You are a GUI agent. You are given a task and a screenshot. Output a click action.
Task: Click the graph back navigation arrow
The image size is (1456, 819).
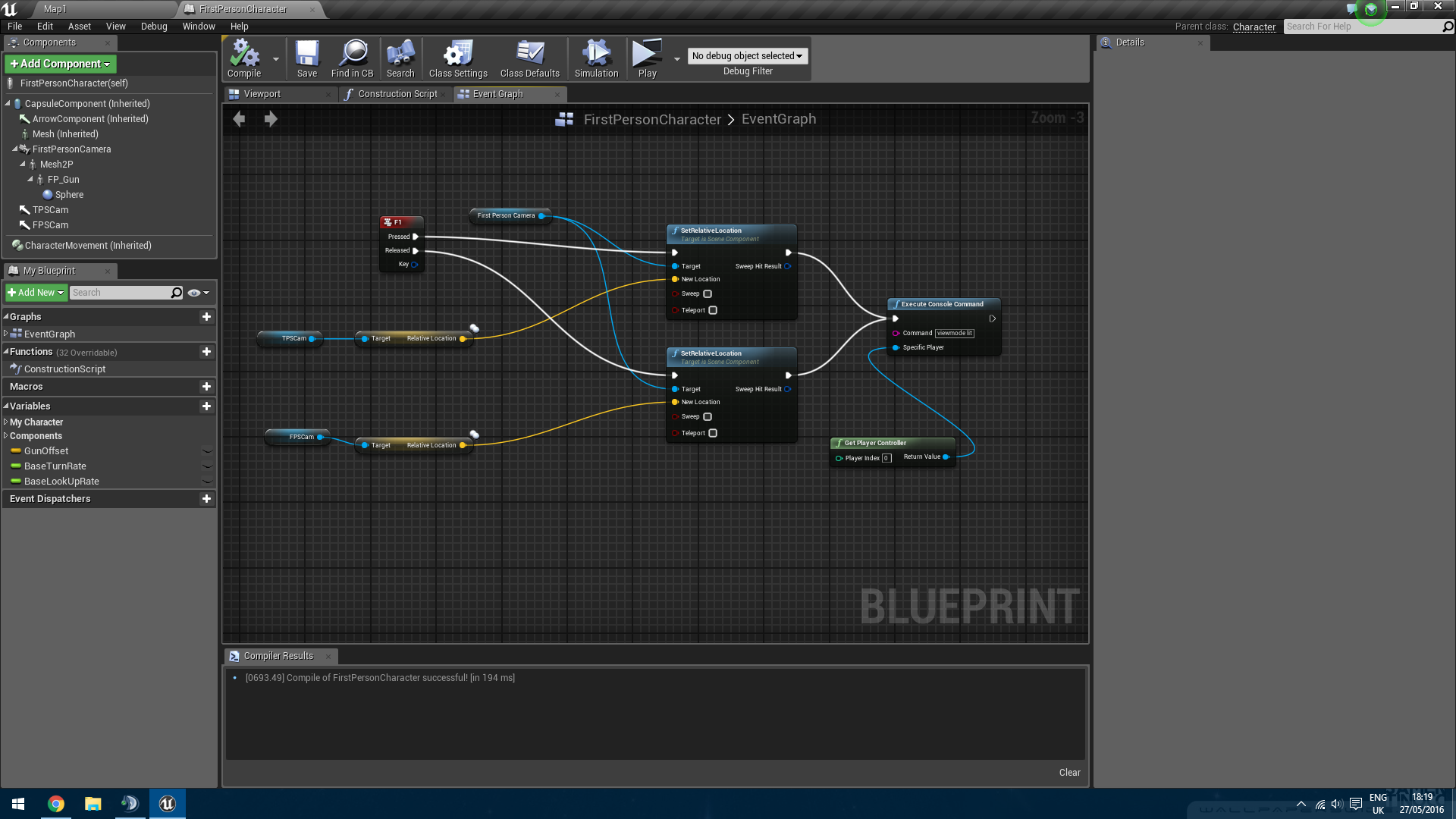click(x=239, y=119)
